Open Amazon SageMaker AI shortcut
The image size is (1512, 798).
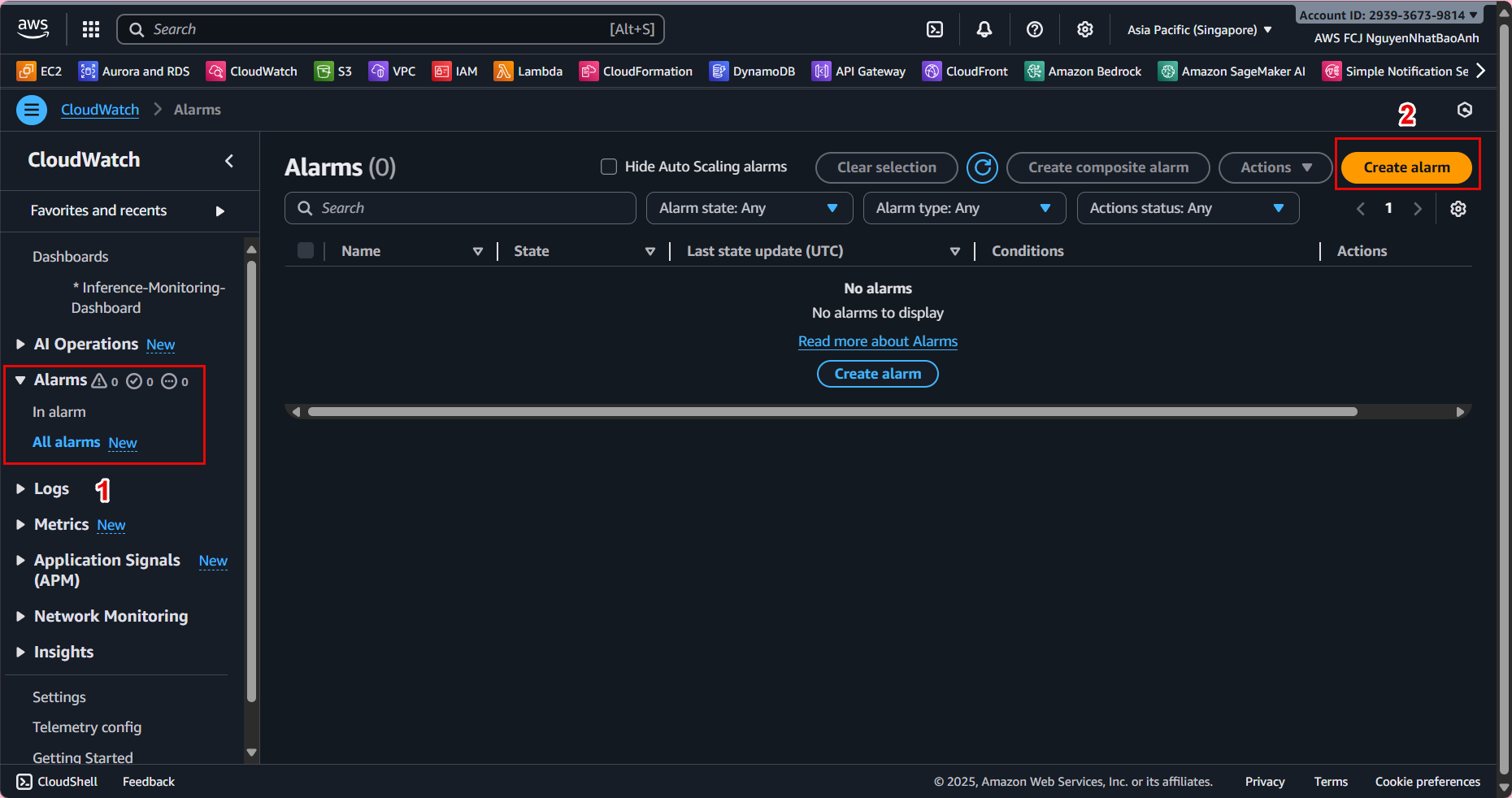click(1232, 72)
